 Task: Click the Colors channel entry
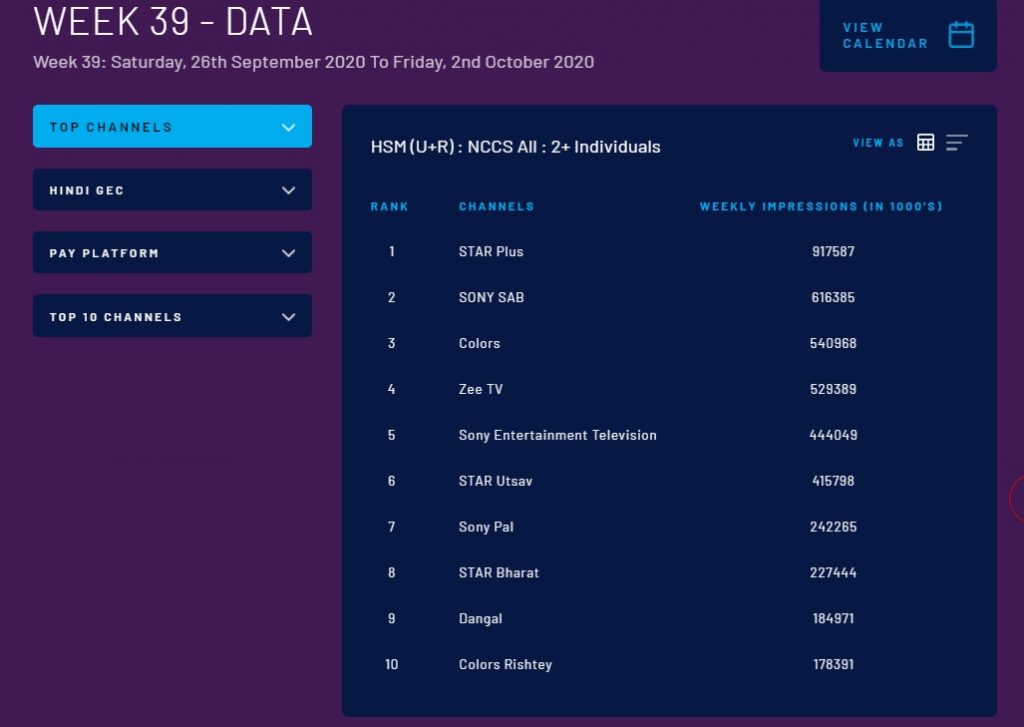point(479,344)
